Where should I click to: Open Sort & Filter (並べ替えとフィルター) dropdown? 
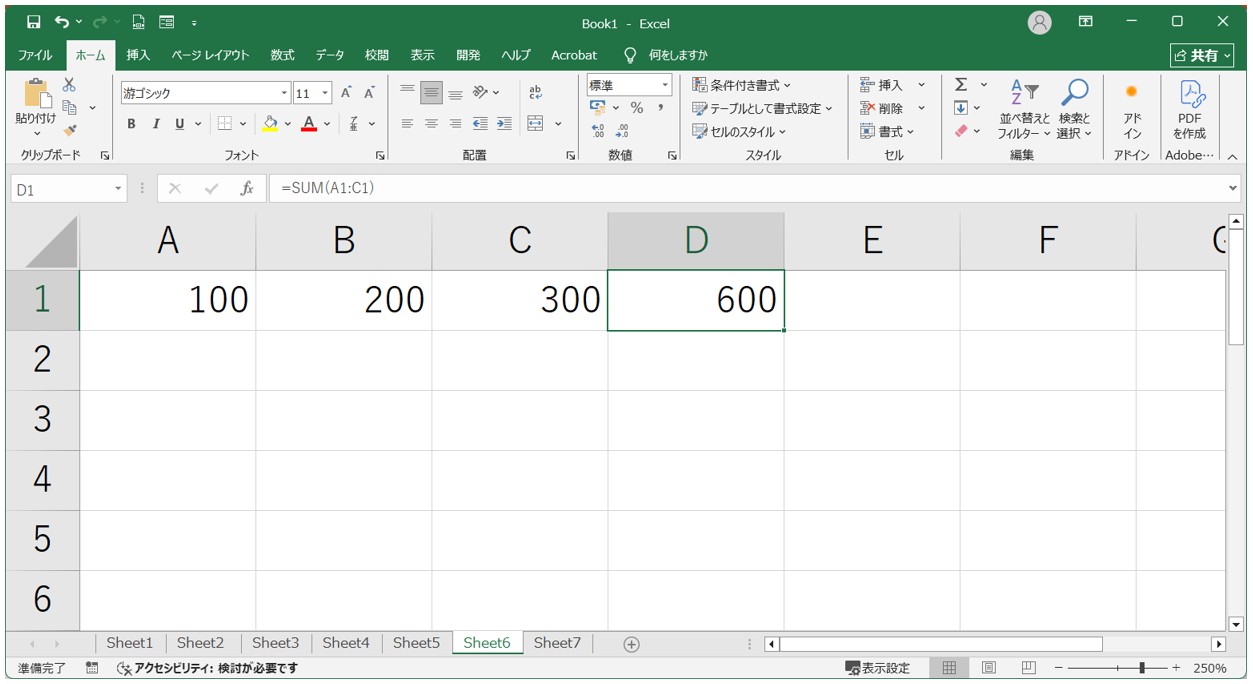click(1024, 110)
